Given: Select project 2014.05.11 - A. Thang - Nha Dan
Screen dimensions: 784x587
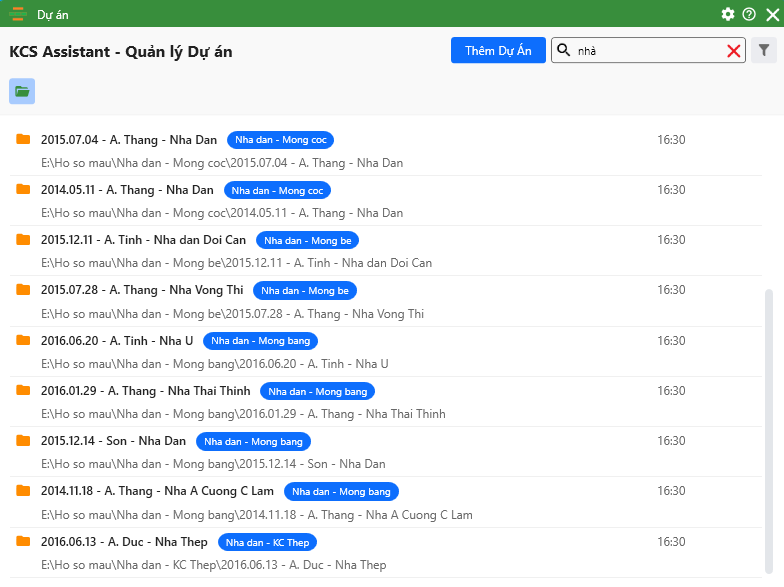Looking at the screenshot, I should 127,190.
